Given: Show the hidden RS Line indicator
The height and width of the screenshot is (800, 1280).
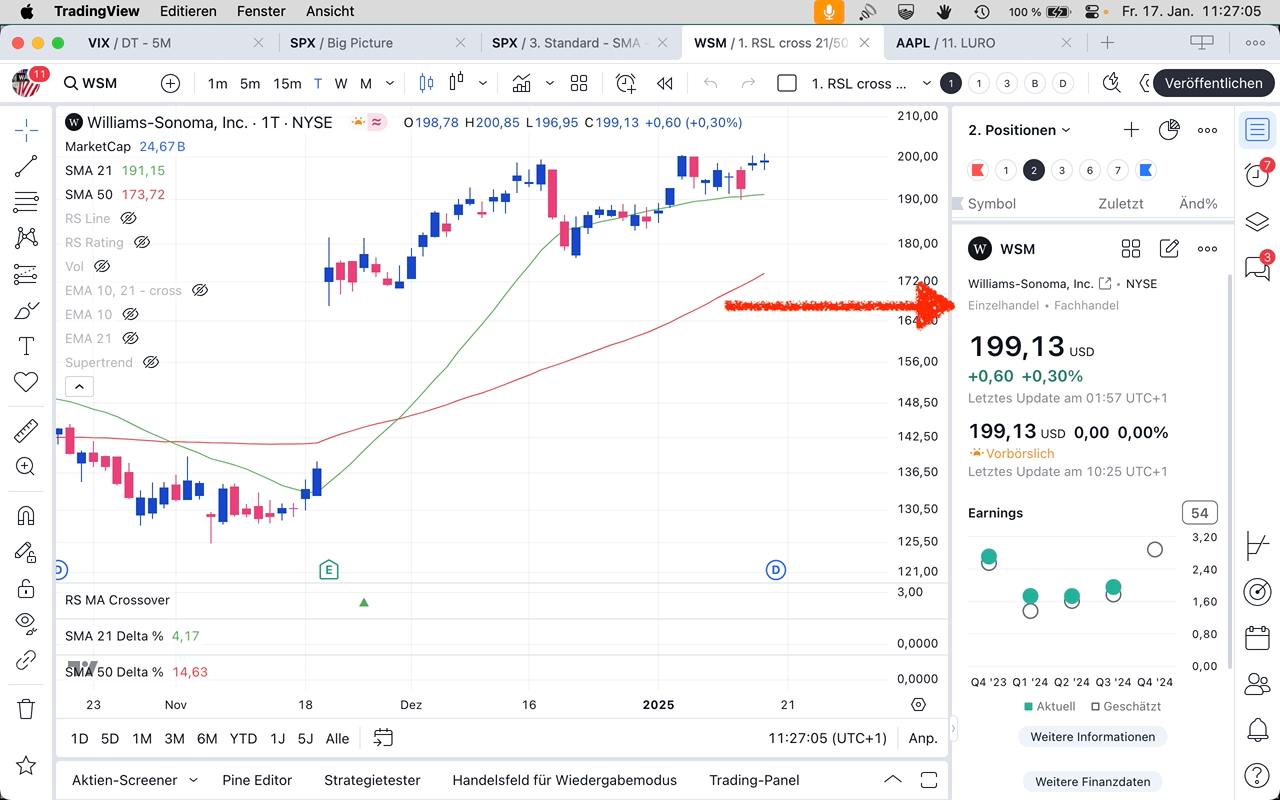Looking at the screenshot, I should point(128,218).
